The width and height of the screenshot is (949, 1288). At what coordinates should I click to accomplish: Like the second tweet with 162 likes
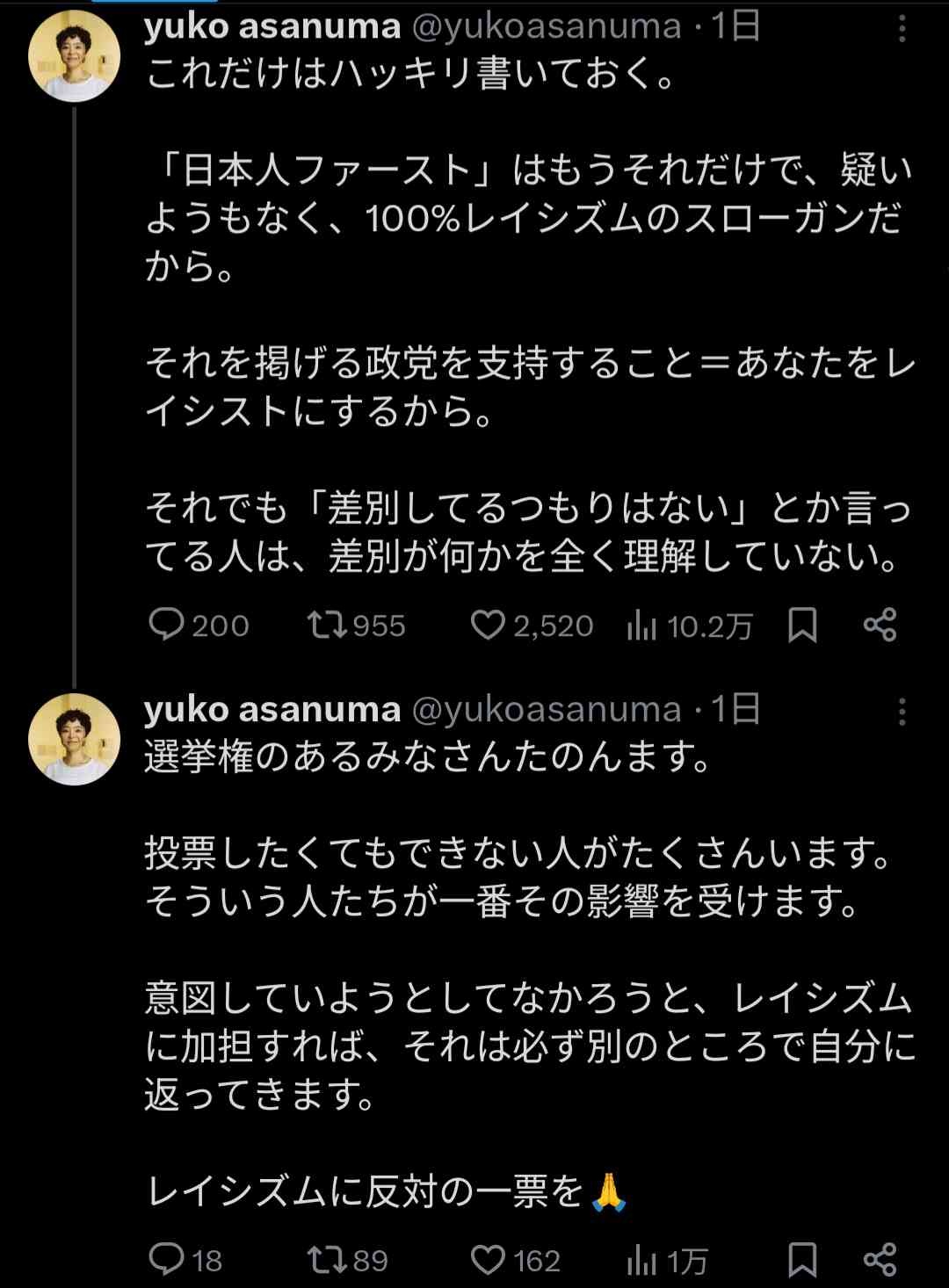click(487, 1260)
